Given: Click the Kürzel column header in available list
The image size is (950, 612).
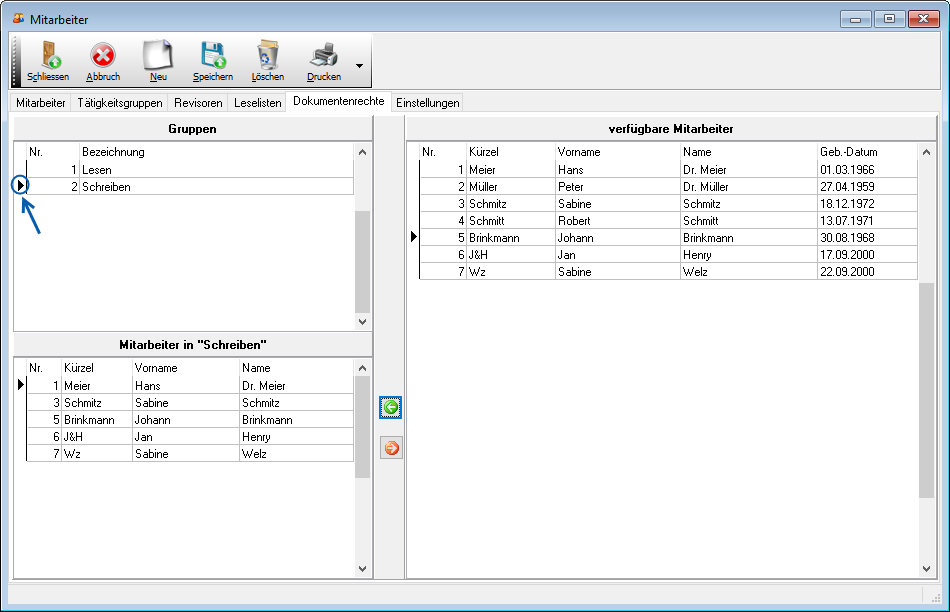Looking at the screenshot, I should pos(484,152).
